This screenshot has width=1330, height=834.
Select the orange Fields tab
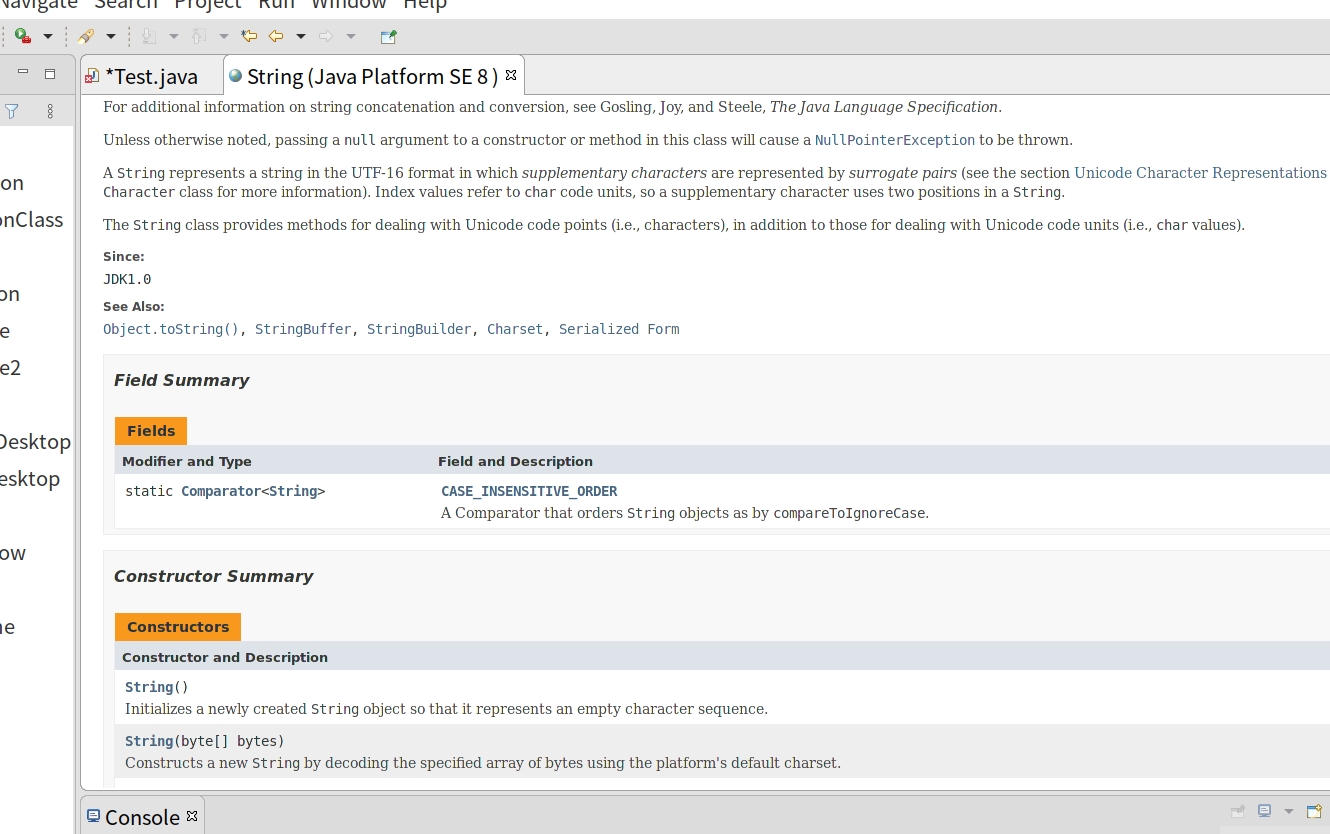tap(151, 431)
